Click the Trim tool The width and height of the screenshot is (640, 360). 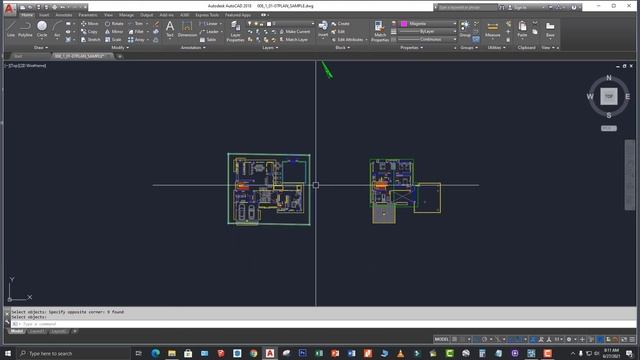tap(136, 24)
